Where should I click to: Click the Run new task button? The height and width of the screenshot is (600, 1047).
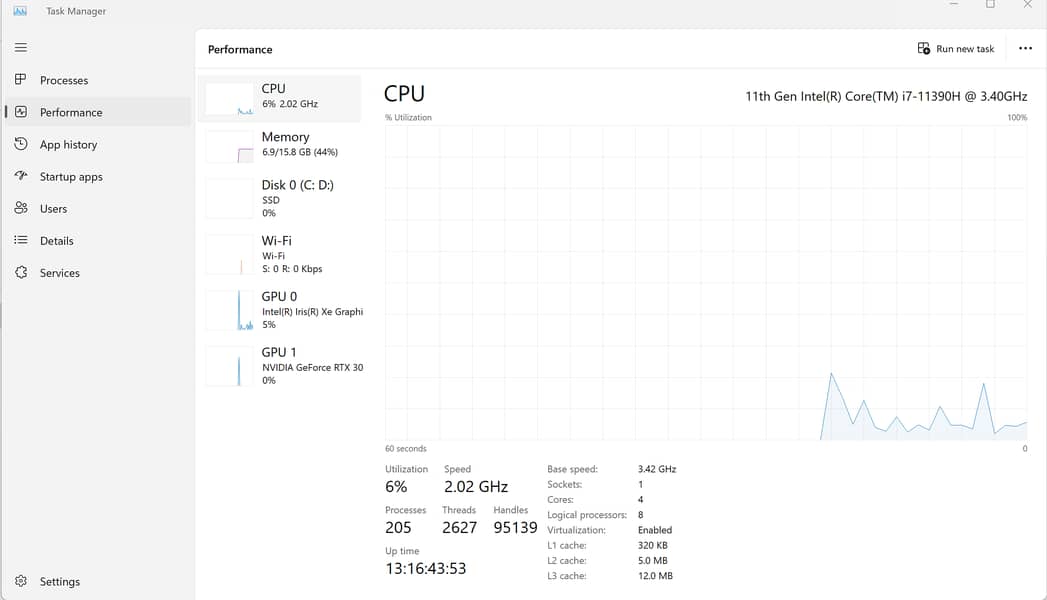coord(956,49)
